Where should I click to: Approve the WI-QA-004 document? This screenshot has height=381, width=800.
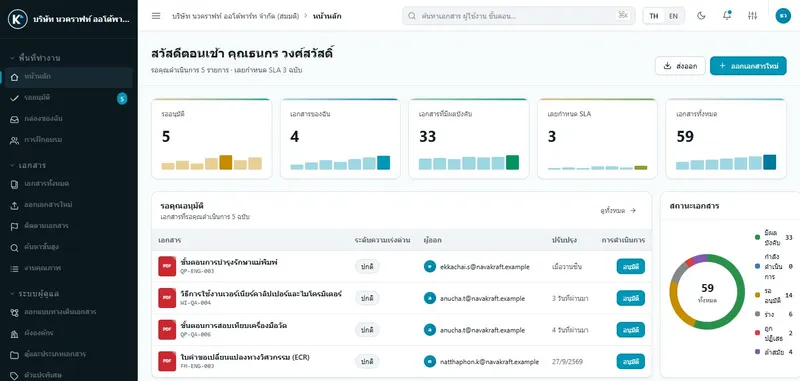point(631,298)
